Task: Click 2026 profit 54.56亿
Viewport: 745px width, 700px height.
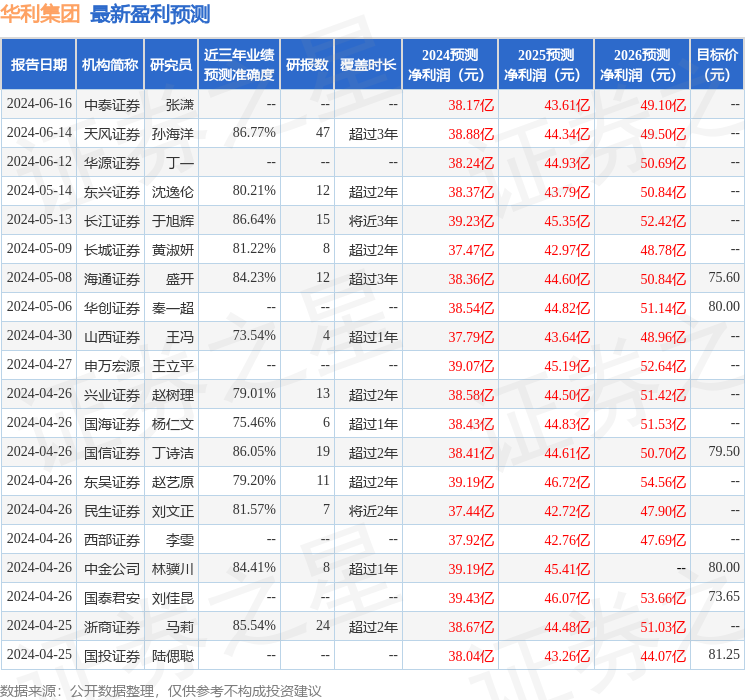Action: [x=663, y=482]
